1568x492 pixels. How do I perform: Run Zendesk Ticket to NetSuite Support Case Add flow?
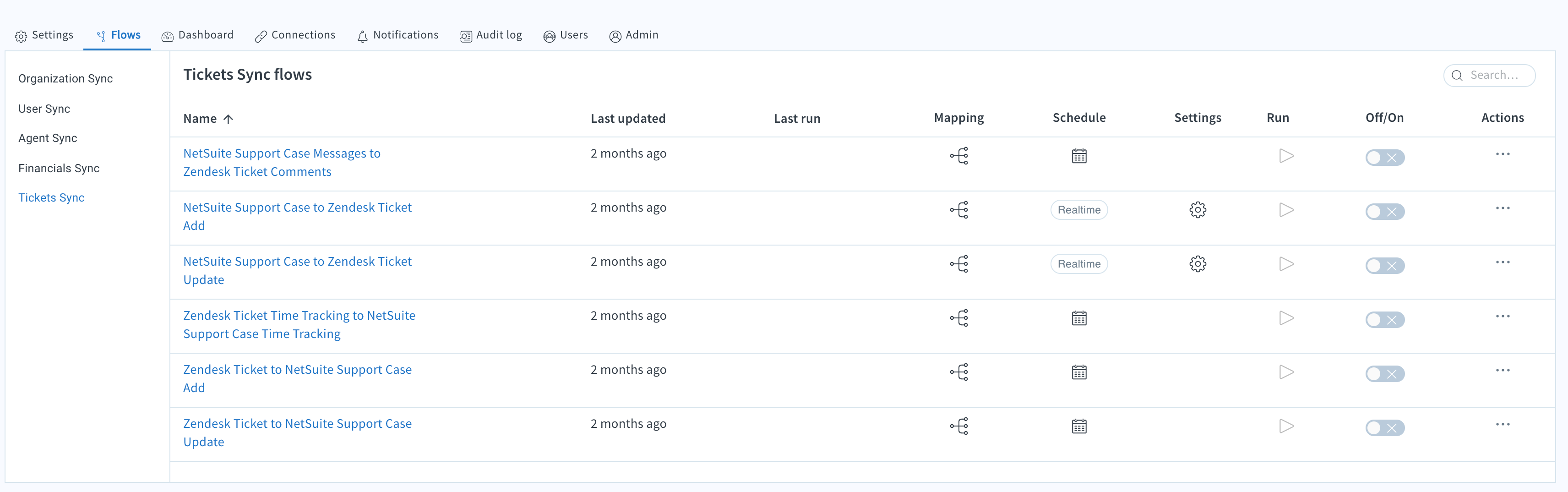pos(1286,372)
